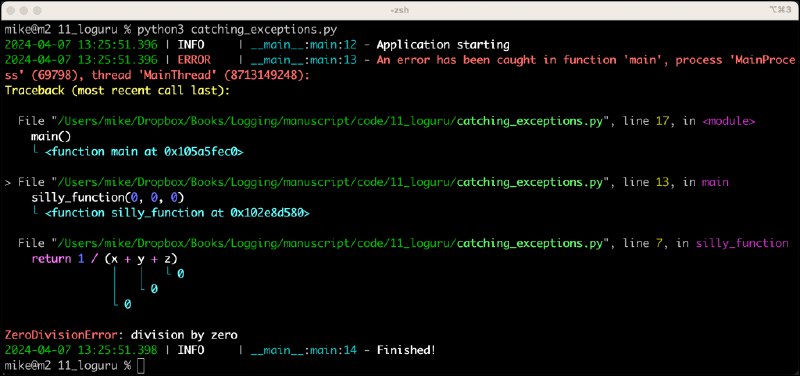800x376 pixels.
Task: Click the red ERROR level label
Action: point(194,60)
